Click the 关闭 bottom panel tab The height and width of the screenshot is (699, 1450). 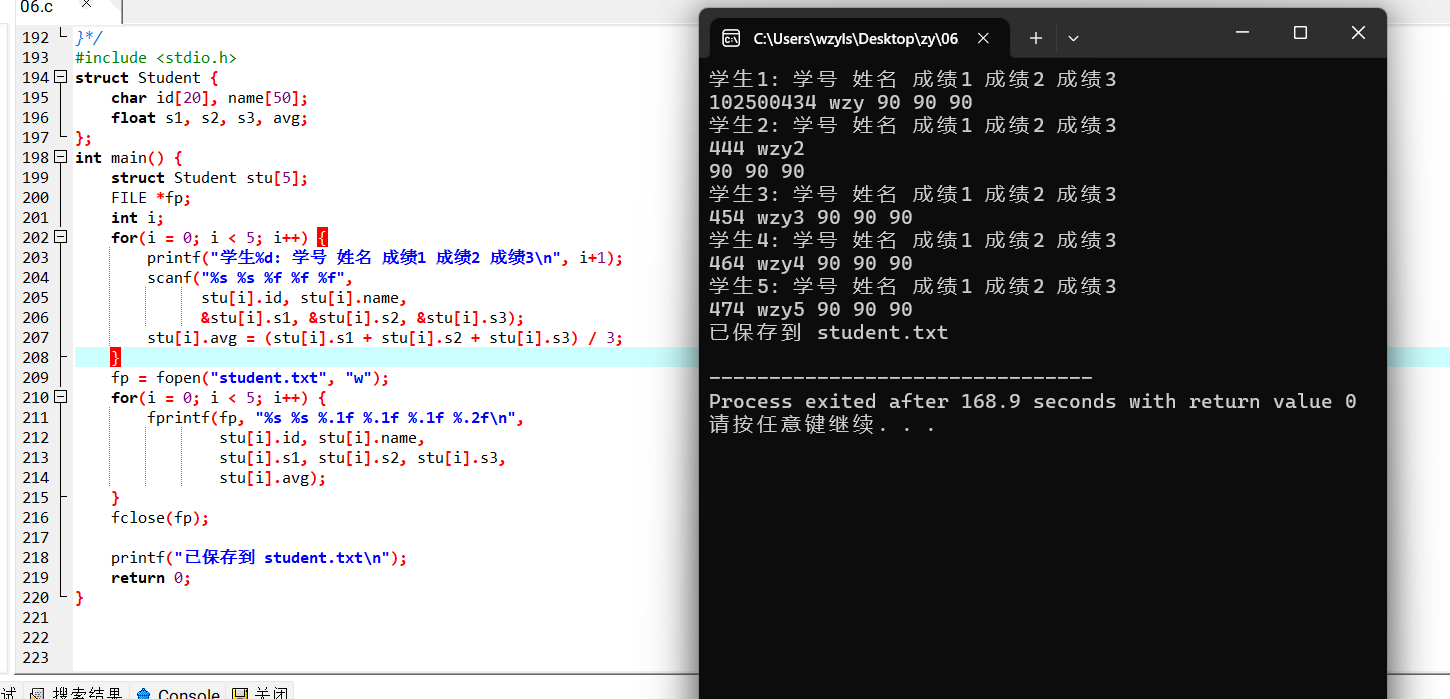(260, 692)
